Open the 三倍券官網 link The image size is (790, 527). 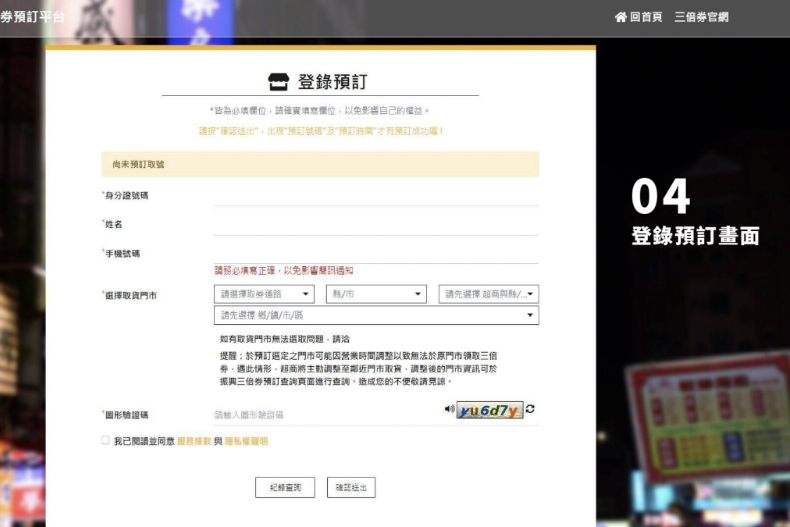(701, 17)
